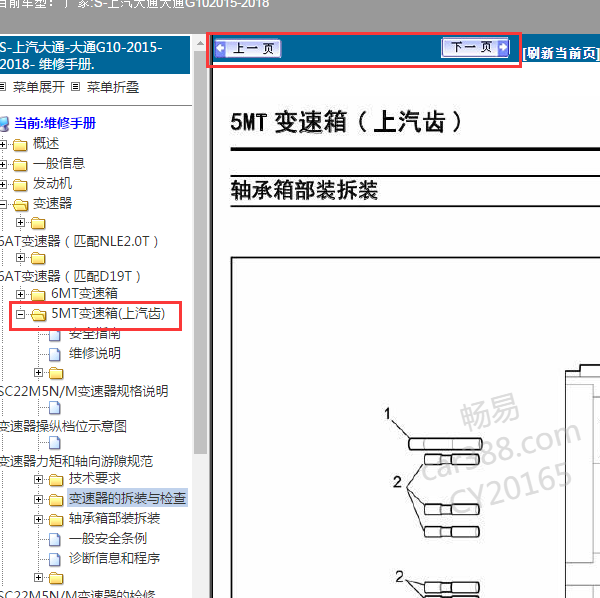Click the left arrow icon on 上一页
600x598 pixels.
click(220, 49)
